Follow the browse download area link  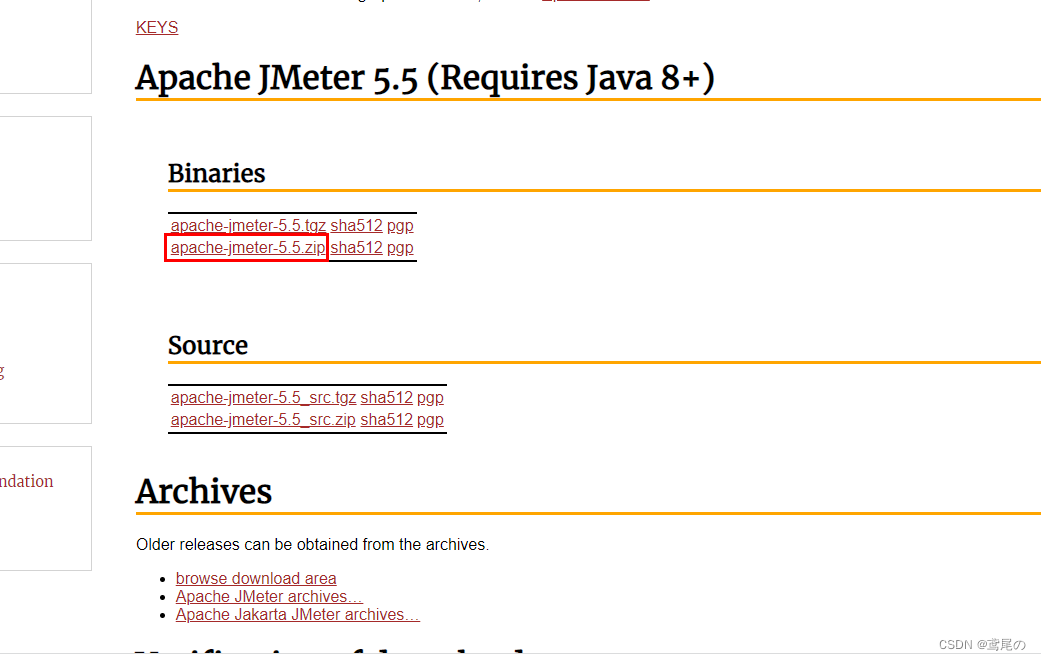coord(256,578)
